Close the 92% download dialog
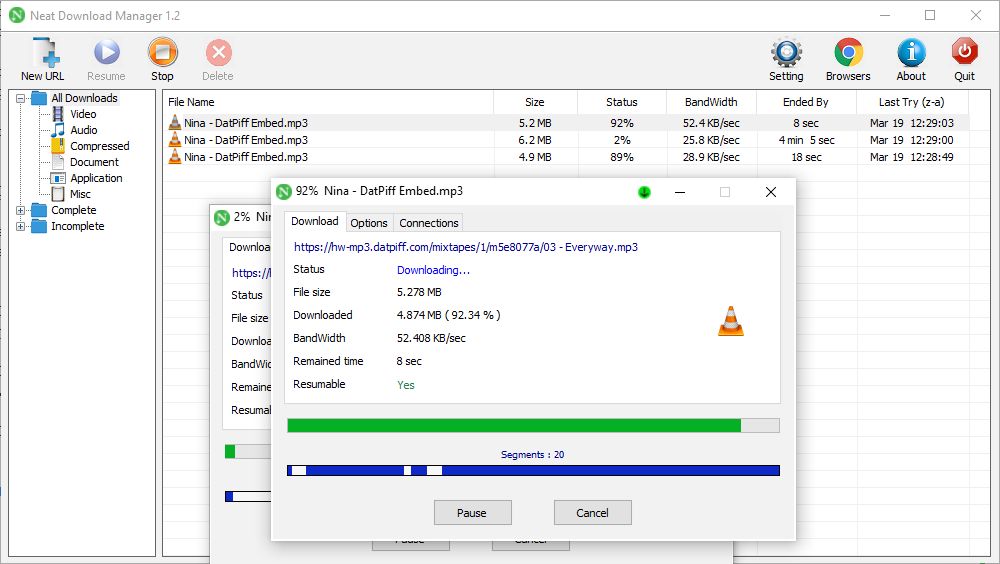 pyautogui.click(x=770, y=192)
